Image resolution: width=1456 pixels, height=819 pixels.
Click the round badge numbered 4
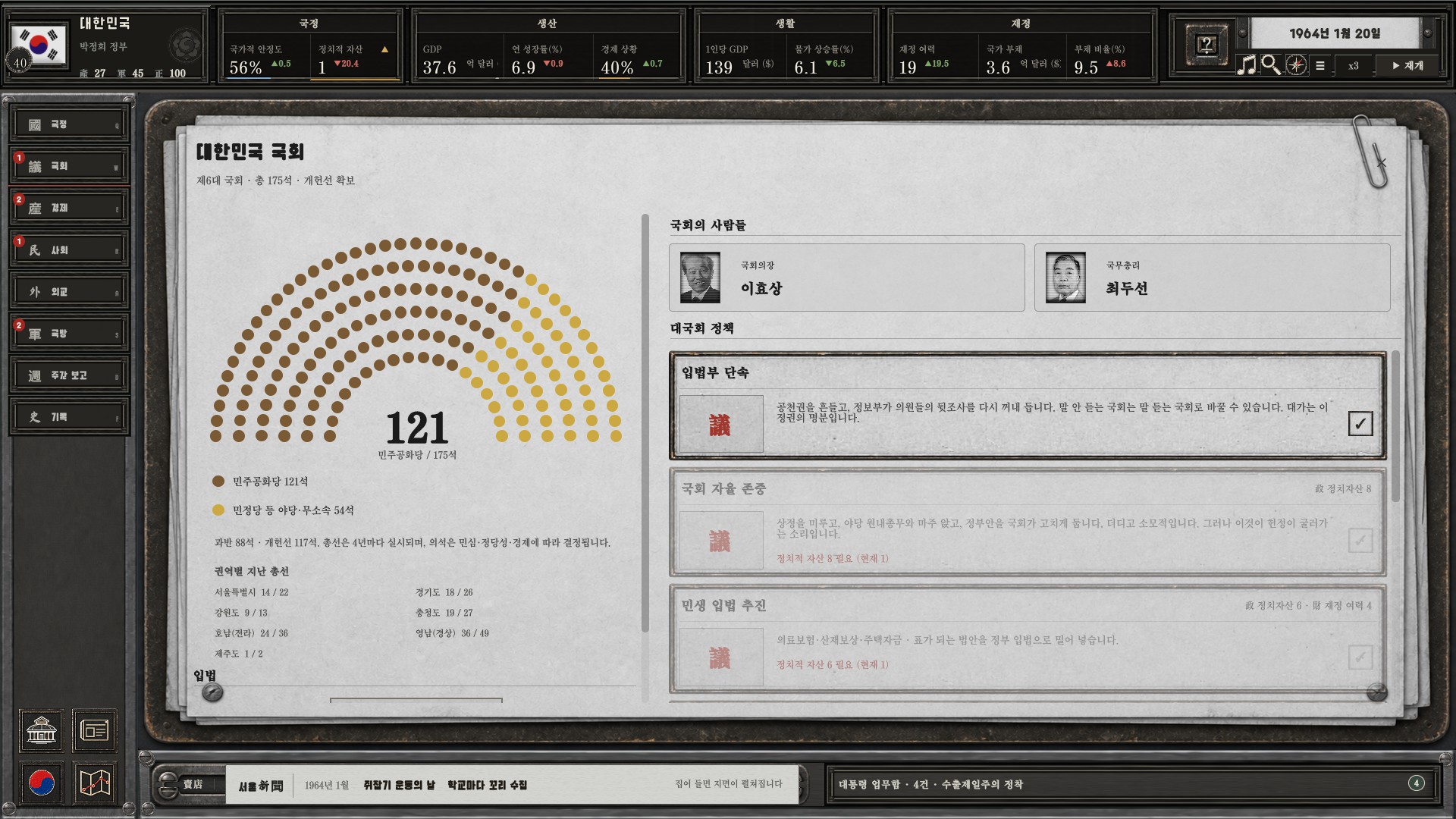(1416, 783)
